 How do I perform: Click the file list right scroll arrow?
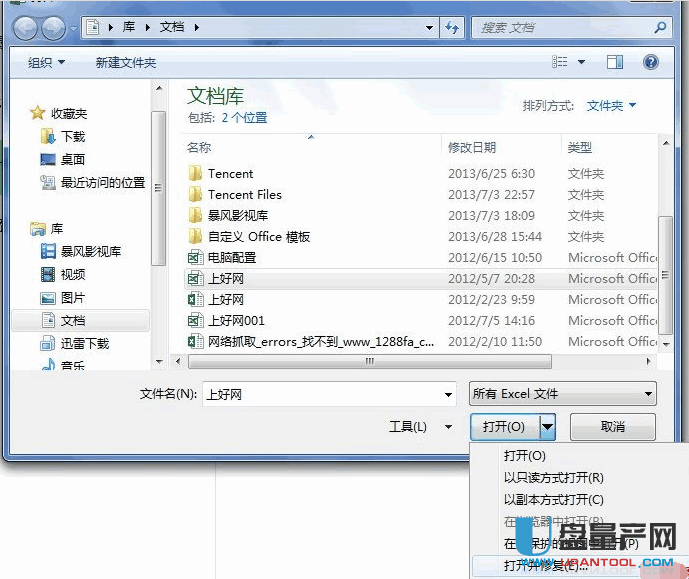tap(648, 362)
